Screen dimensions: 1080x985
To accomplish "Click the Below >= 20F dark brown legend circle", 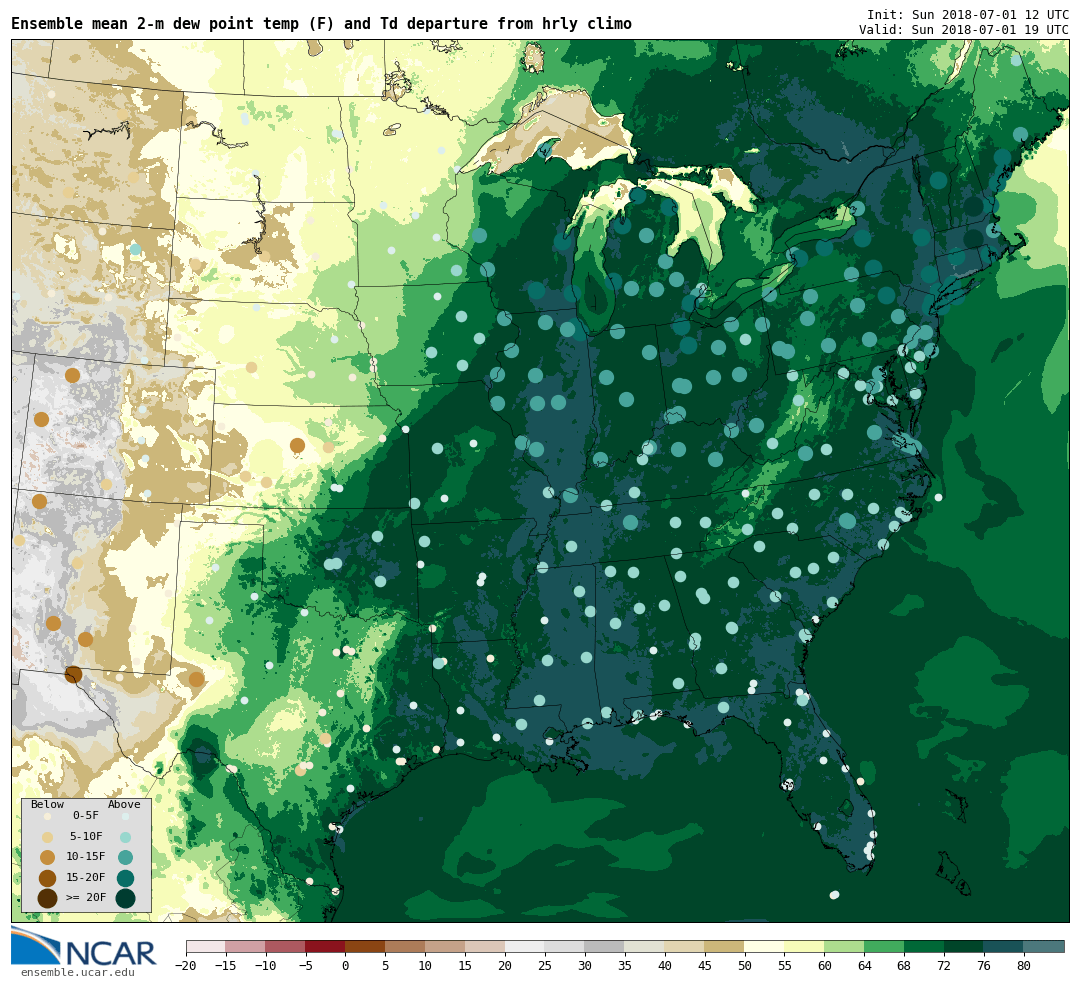I will pos(48,899).
